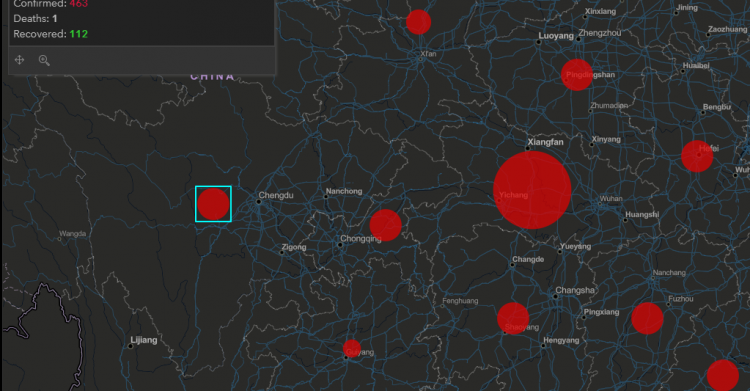Click the zoom-to magnifier icon in popup

pyautogui.click(x=44, y=60)
